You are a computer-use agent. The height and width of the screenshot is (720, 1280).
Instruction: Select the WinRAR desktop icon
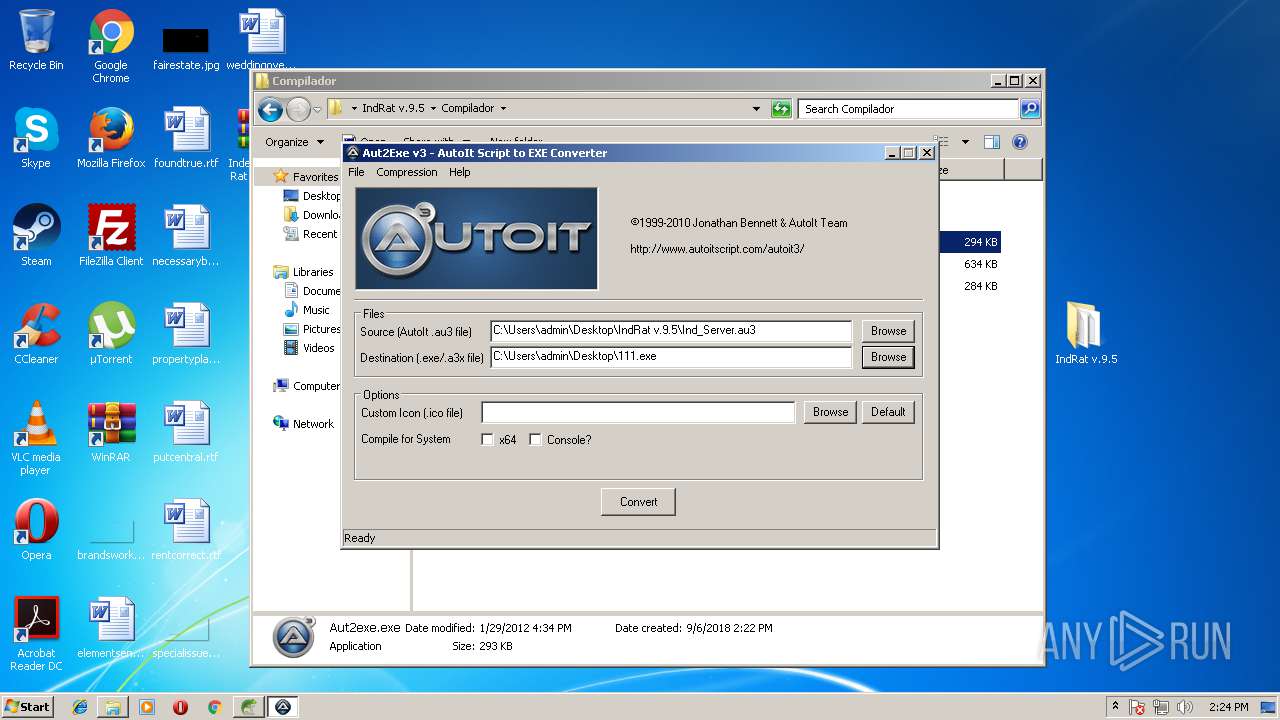tap(111, 432)
